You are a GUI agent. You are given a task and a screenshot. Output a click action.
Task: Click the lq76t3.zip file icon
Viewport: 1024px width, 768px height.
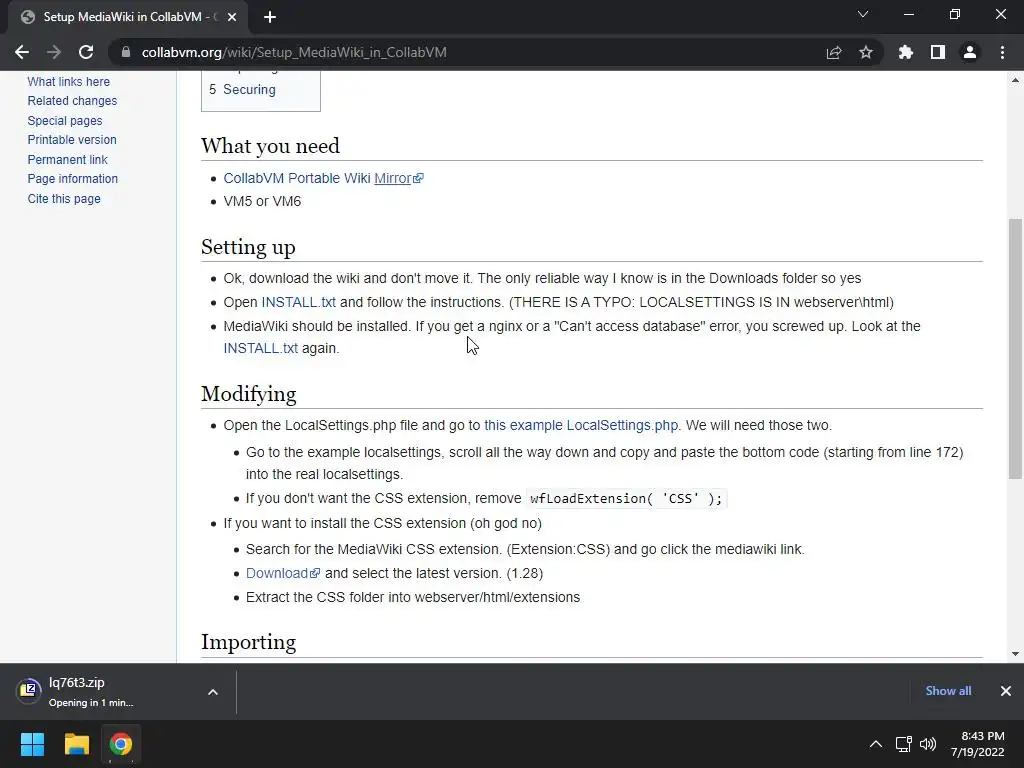28,690
